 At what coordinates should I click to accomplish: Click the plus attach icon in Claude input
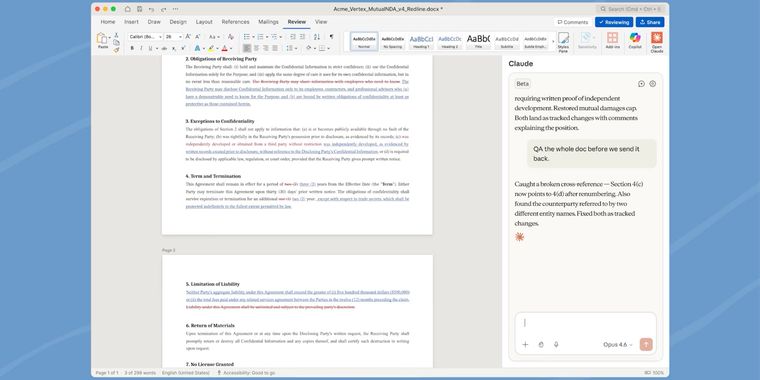[x=525, y=345]
